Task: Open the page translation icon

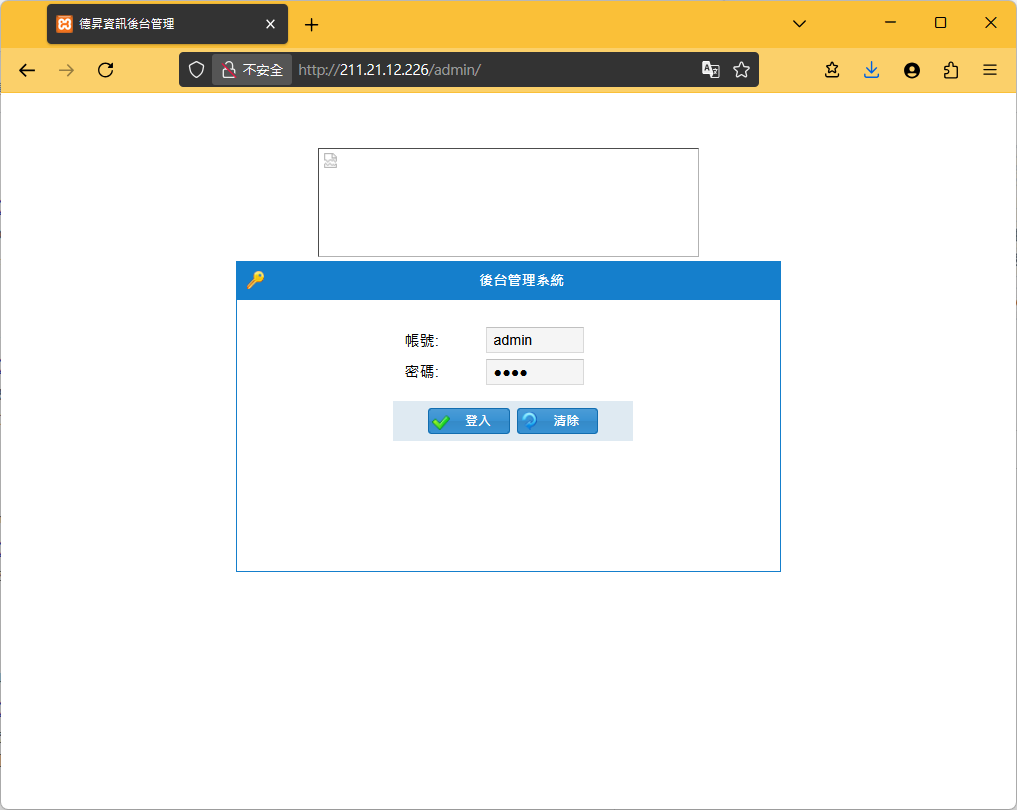Action: click(711, 70)
